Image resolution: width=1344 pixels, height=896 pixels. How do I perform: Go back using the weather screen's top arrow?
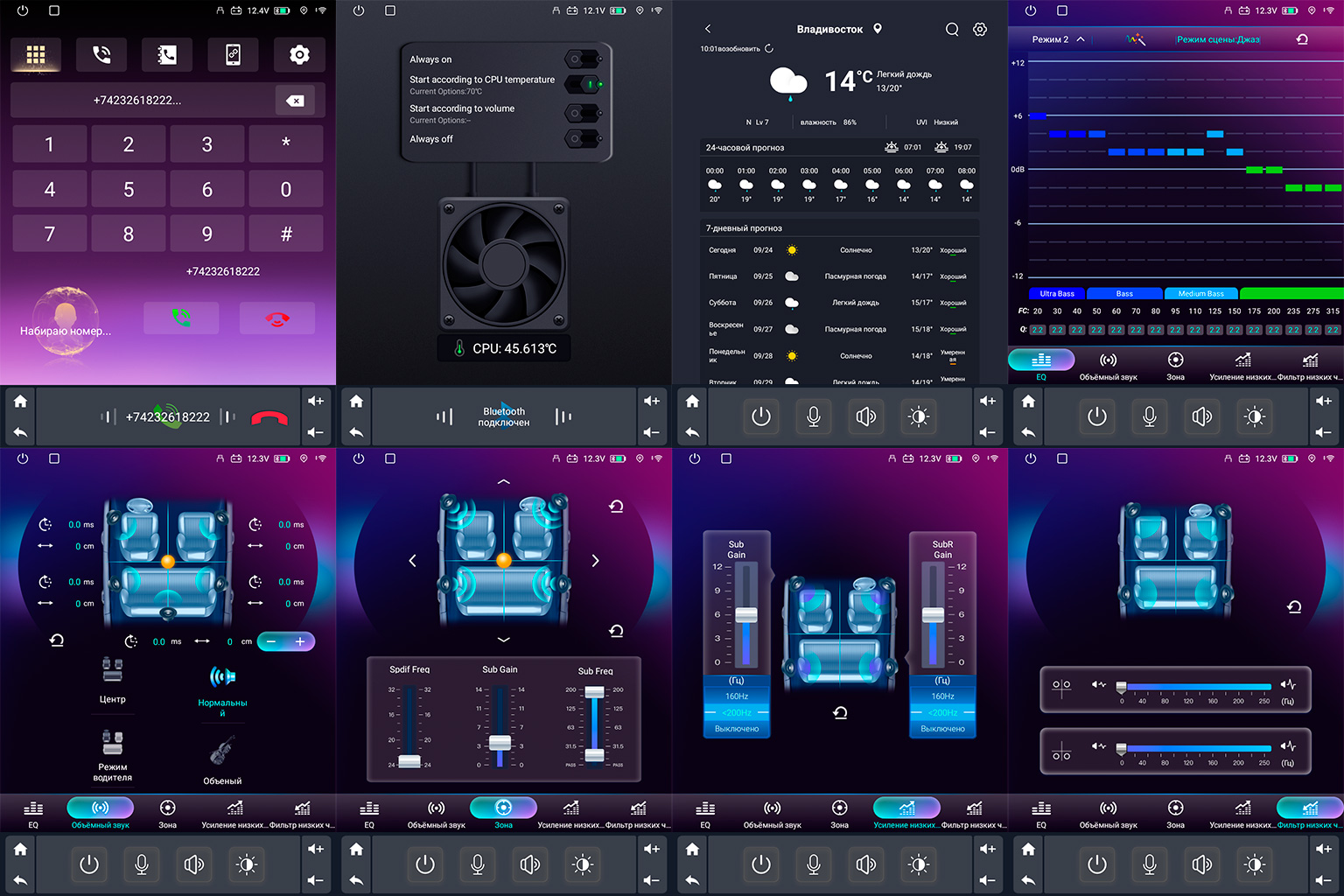pyautogui.click(x=708, y=30)
